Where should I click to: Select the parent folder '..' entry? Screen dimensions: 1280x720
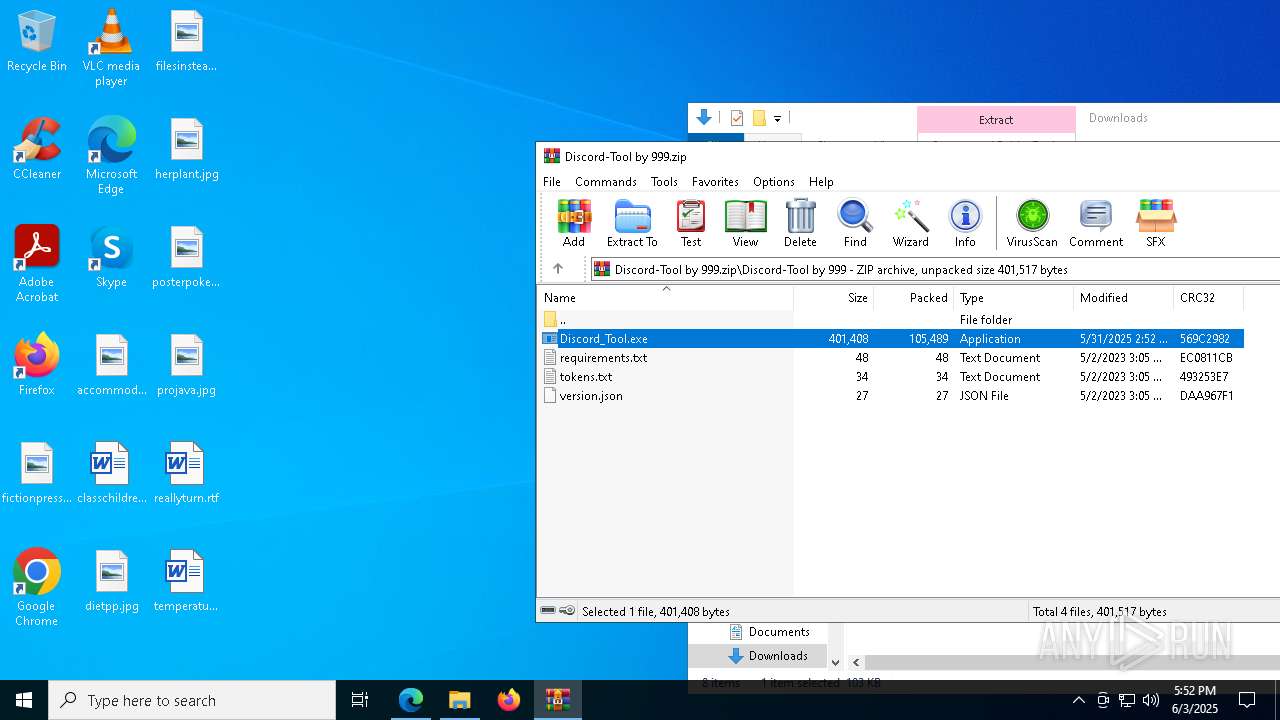pyautogui.click(x=890, y=320)
